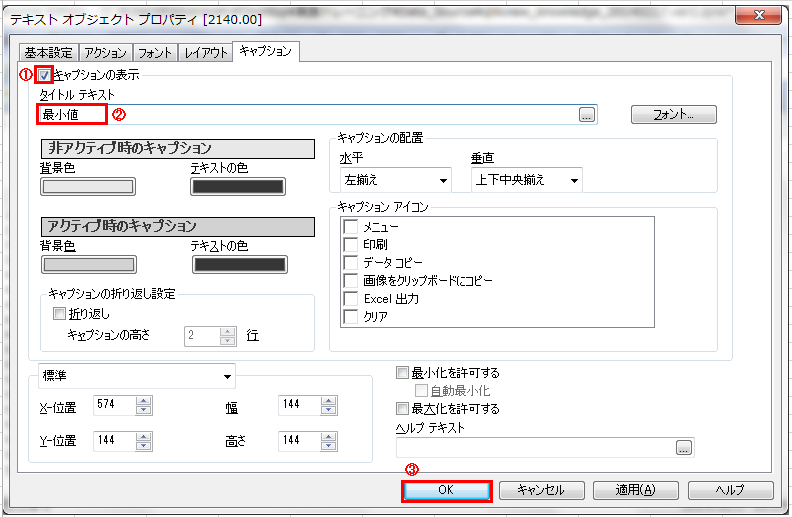Open the 標準 dropdown
792x517 pixels.
(x=137, y=376)
